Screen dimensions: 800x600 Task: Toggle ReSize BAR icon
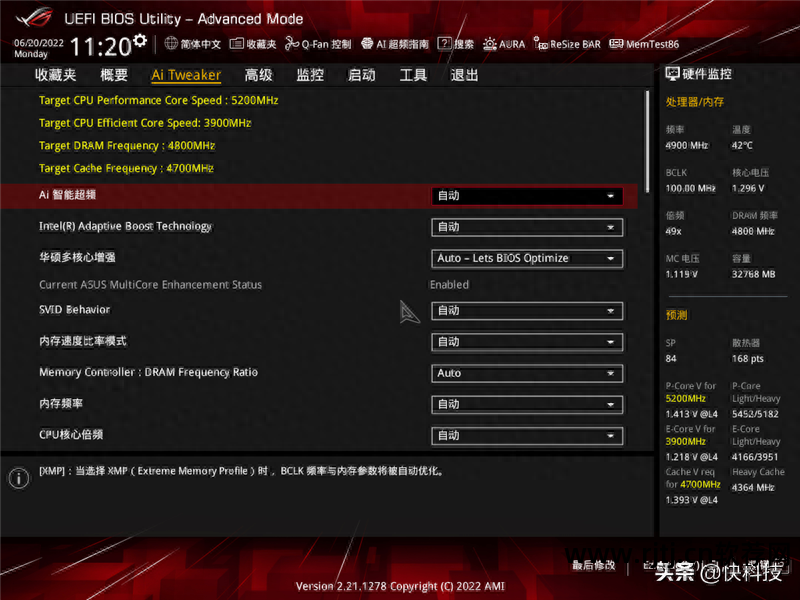[x=540, y=44]
